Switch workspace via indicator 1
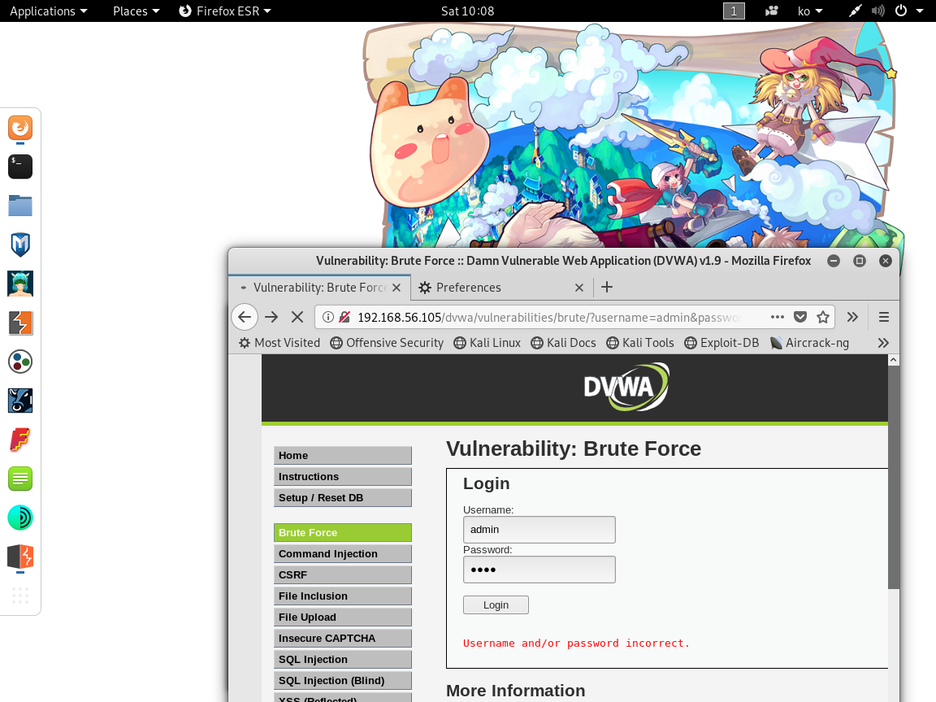 point(734,11)
